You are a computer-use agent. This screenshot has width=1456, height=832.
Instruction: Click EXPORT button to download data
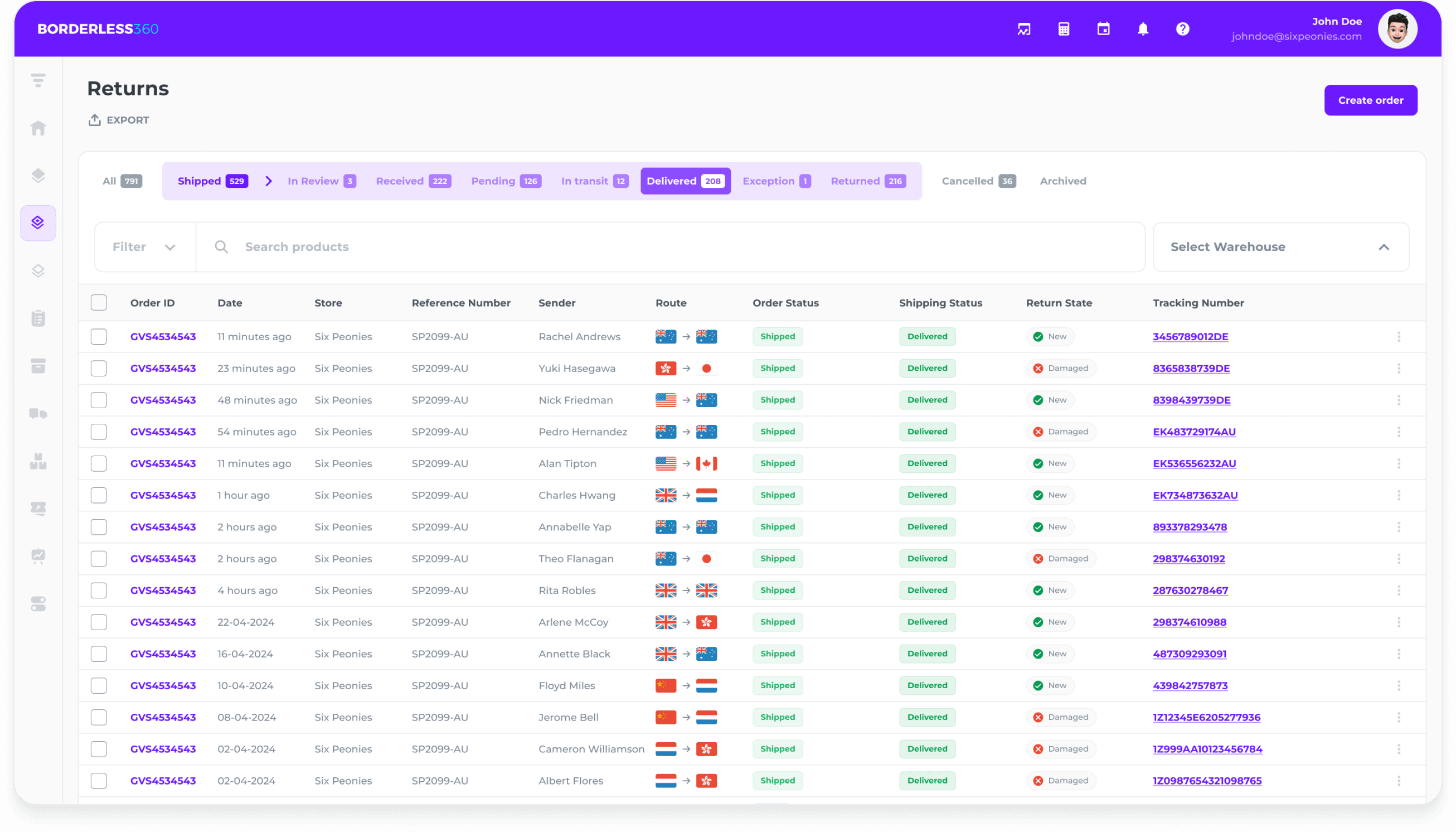click(118, 120)
